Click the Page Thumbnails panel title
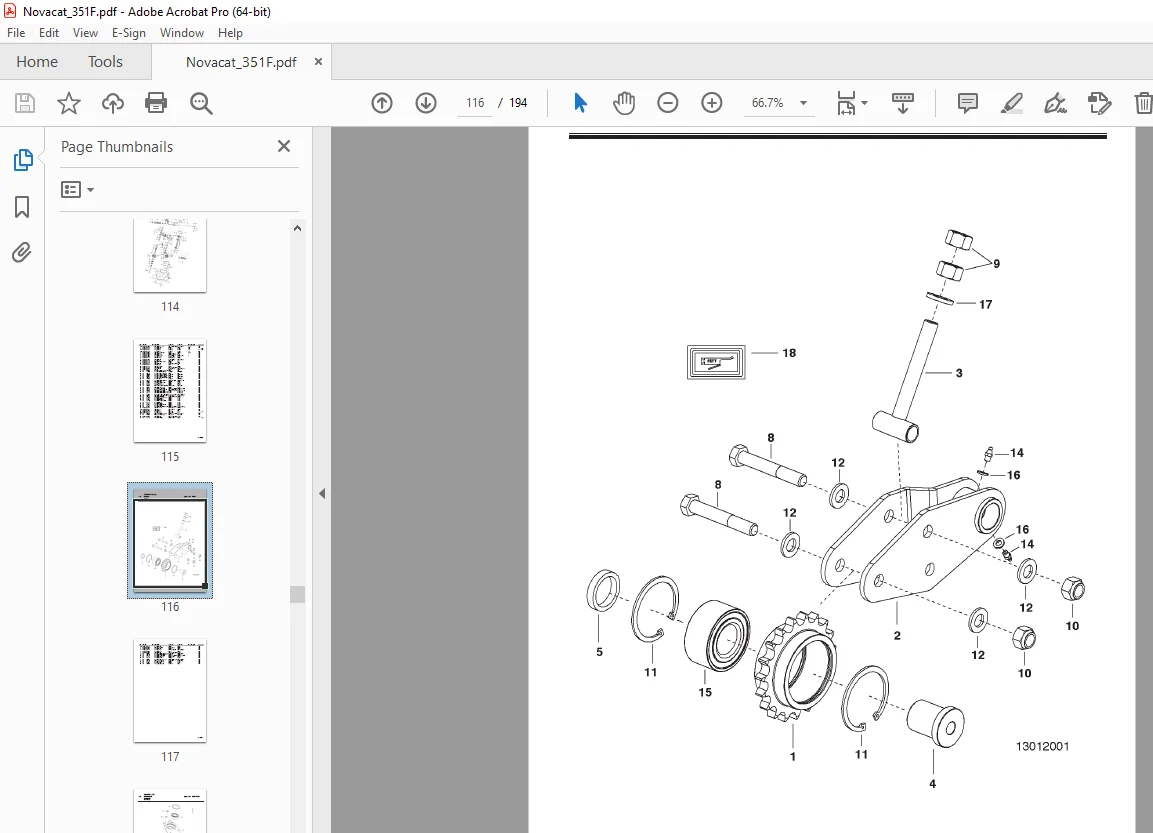Viewport: 1153px width, 833px height. pyautogui.click(x=117, y=146)
